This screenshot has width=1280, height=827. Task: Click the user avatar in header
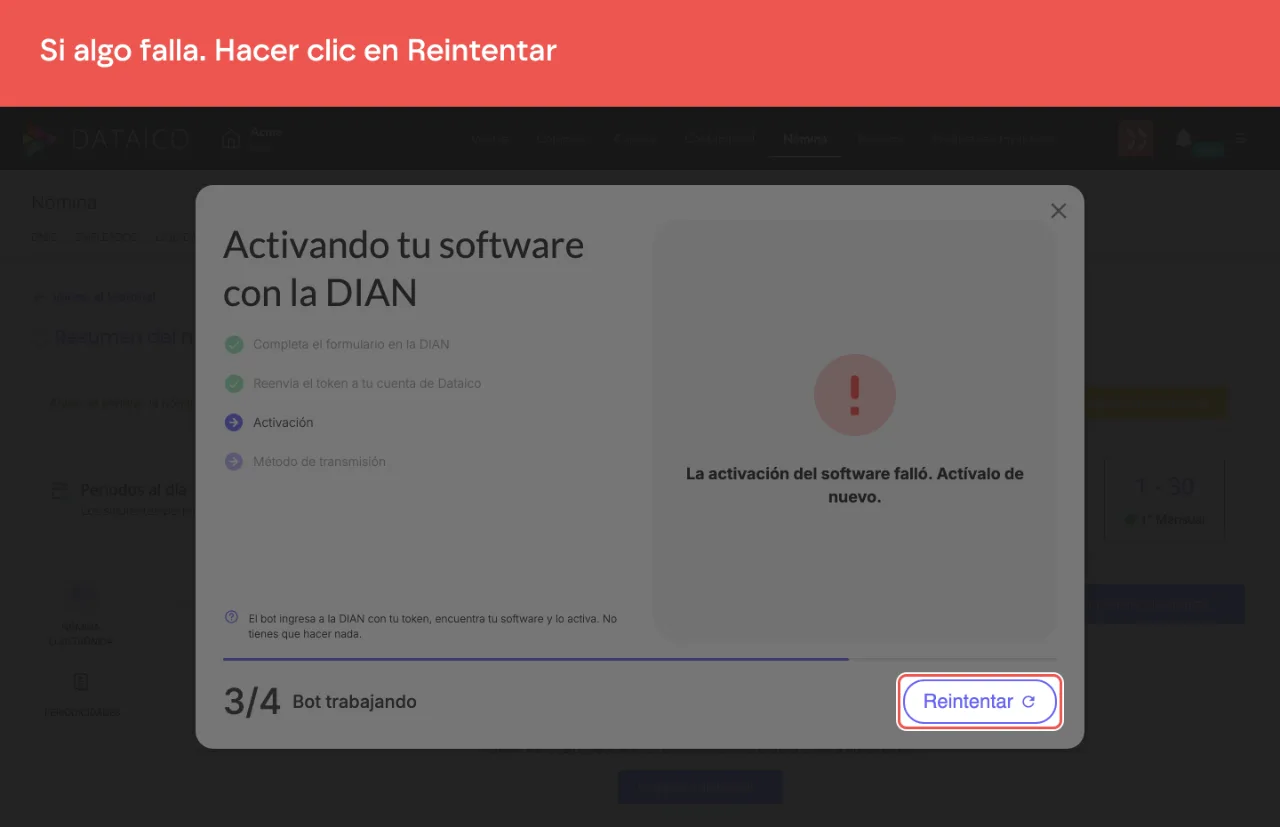coord(1135,139)
